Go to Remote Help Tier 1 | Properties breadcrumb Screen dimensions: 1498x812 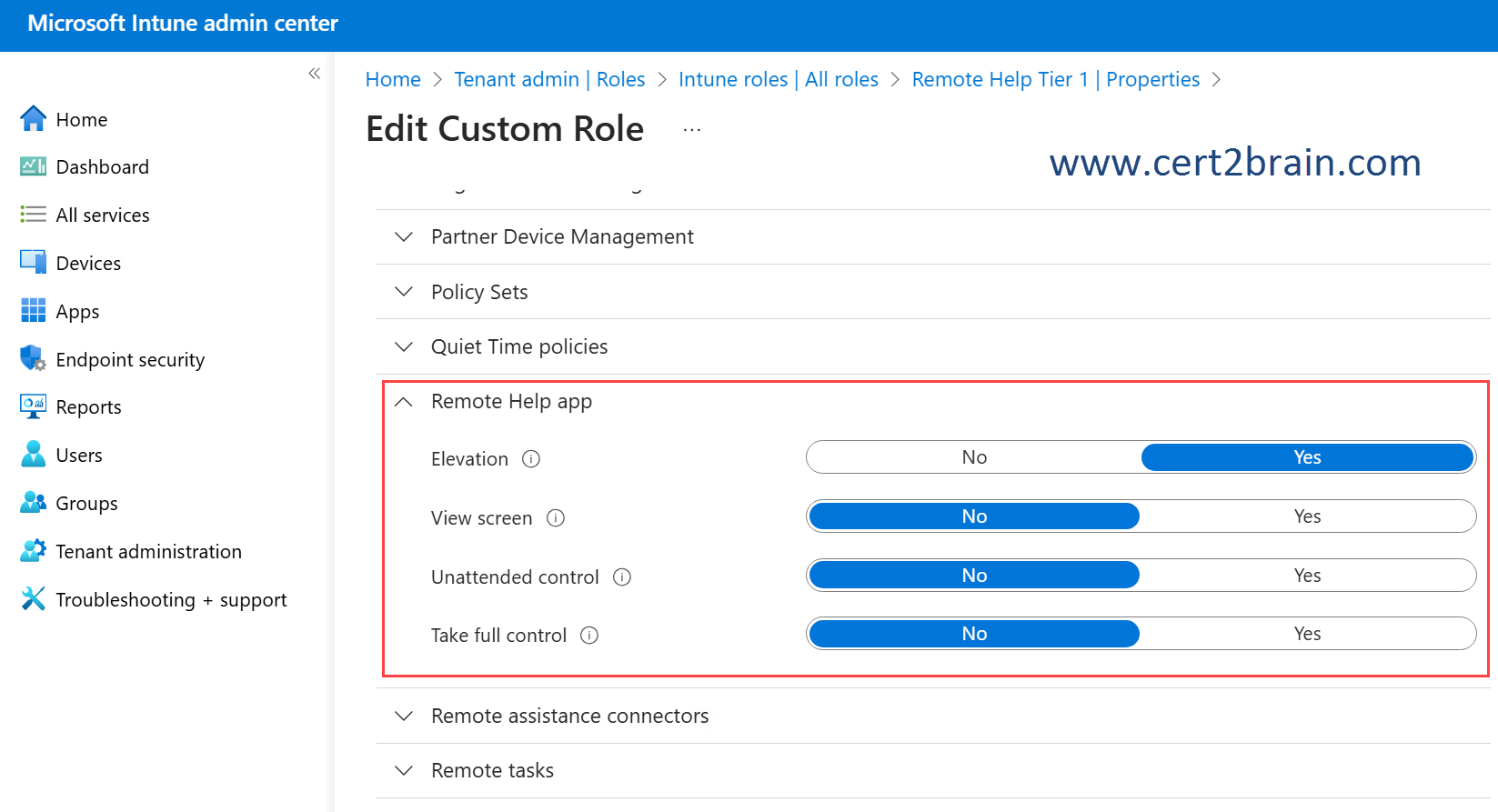point(1055,79)
